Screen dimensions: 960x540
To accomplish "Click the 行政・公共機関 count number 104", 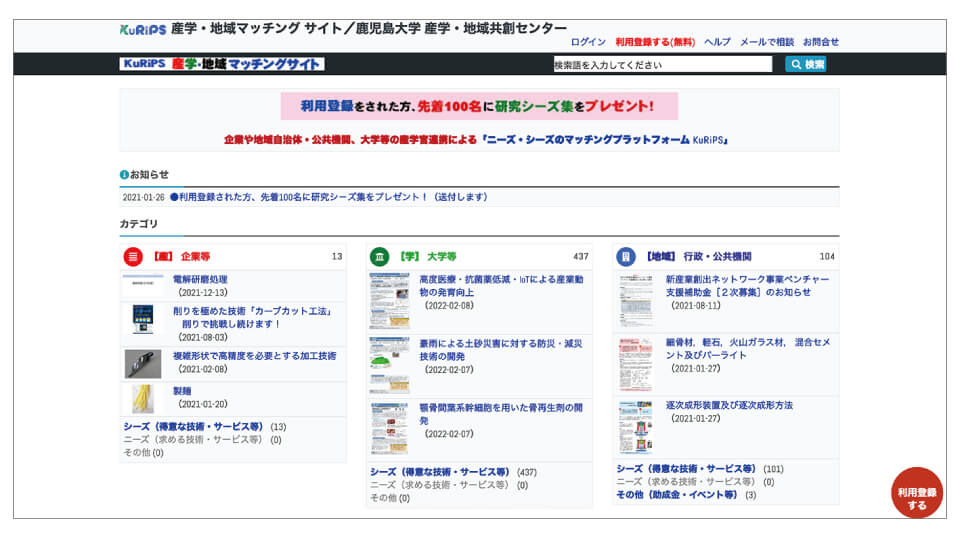I will click(827, 257).
